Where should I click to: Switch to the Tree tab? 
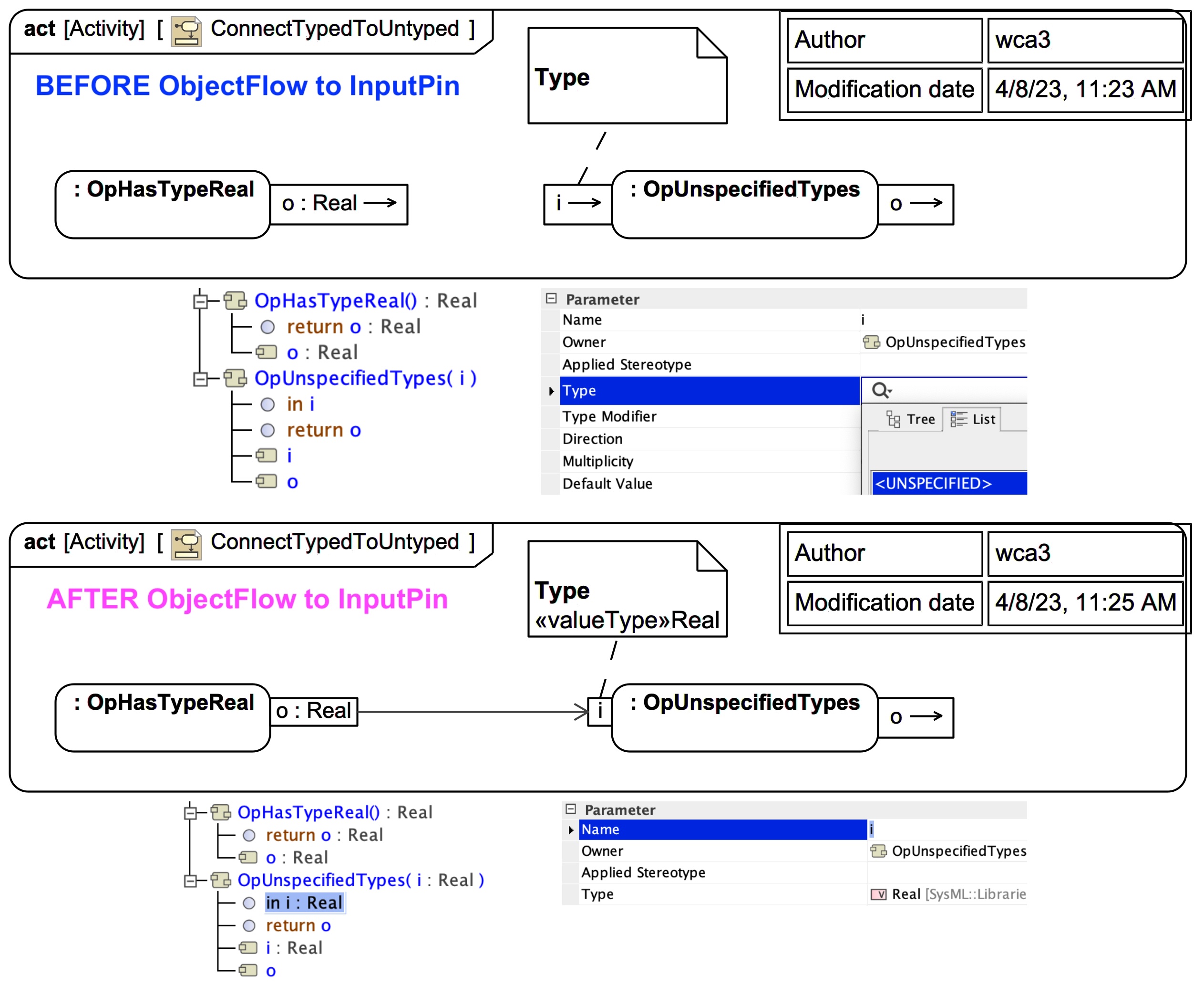coord(911,419)
